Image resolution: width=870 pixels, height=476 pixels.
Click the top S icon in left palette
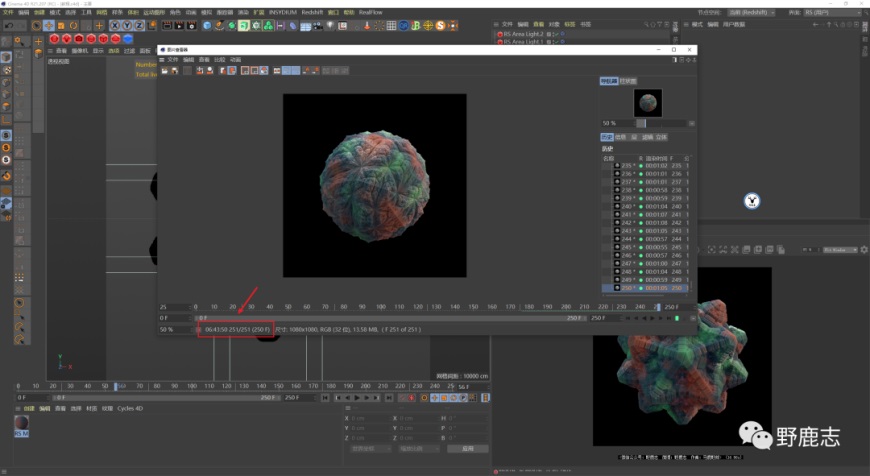point(6,135)
